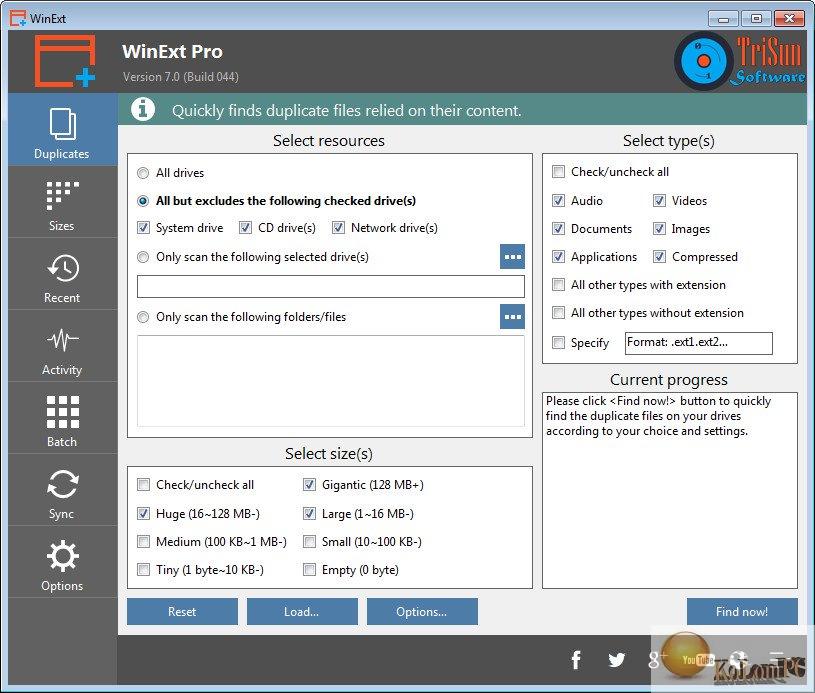The width and height of the screenshot is (815, 693).
Task: Click the TriSun Software logo
Action: click(x=740, y=61)
